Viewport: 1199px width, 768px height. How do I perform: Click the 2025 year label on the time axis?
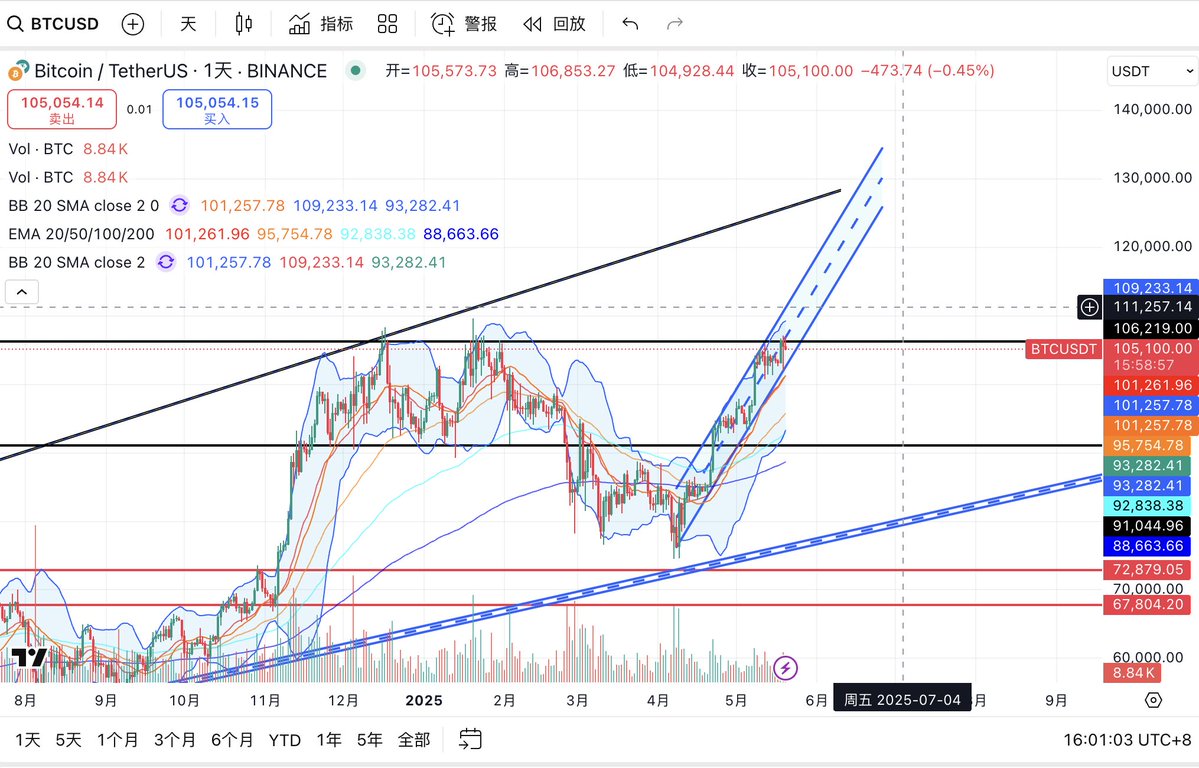click(424, 700)
